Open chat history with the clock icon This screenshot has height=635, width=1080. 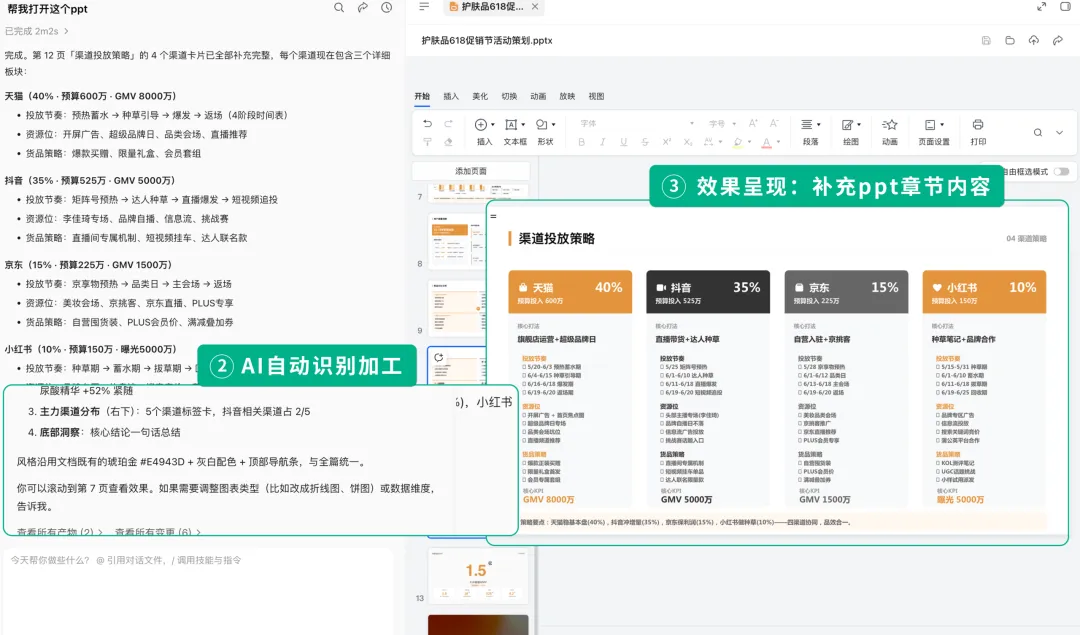[x=387, y=8]
